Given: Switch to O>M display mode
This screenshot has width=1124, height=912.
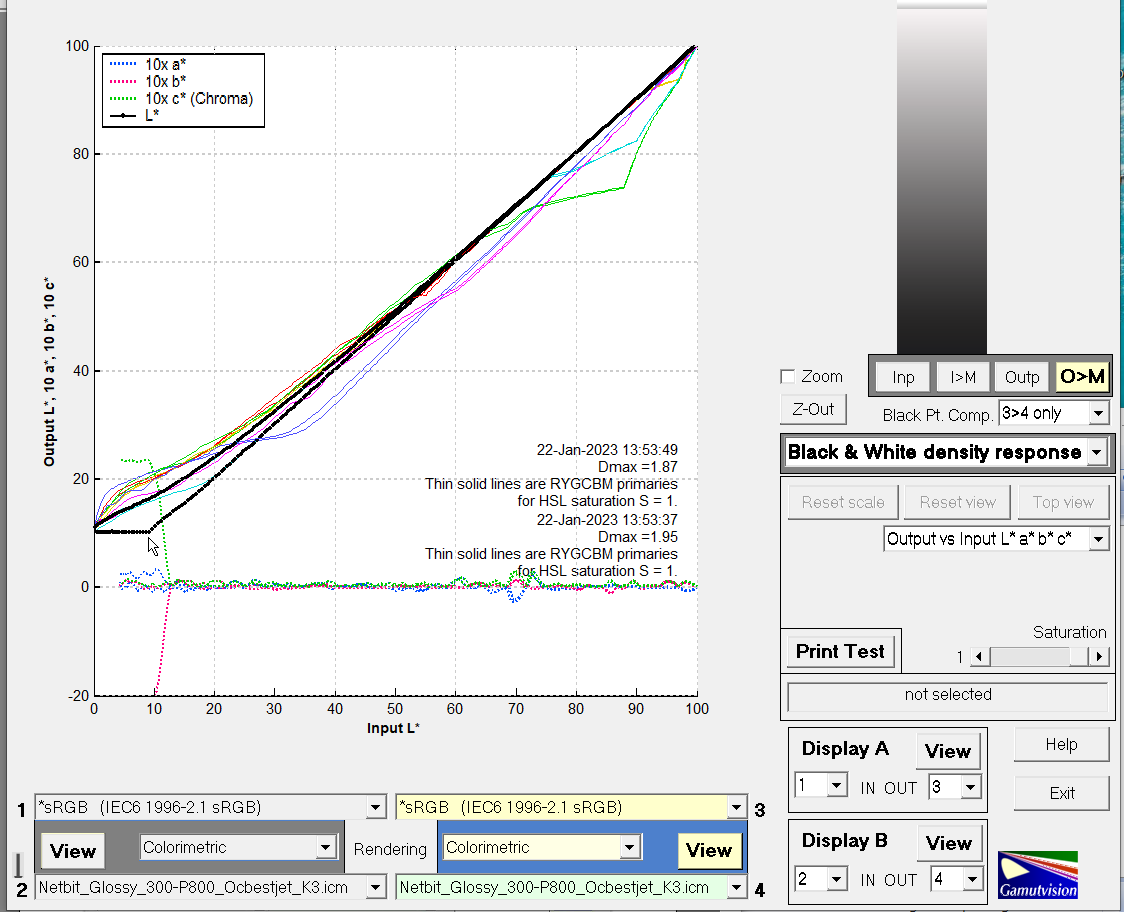Looking at the screenshot, I should pyautogui.click(x=1082, y=377).
